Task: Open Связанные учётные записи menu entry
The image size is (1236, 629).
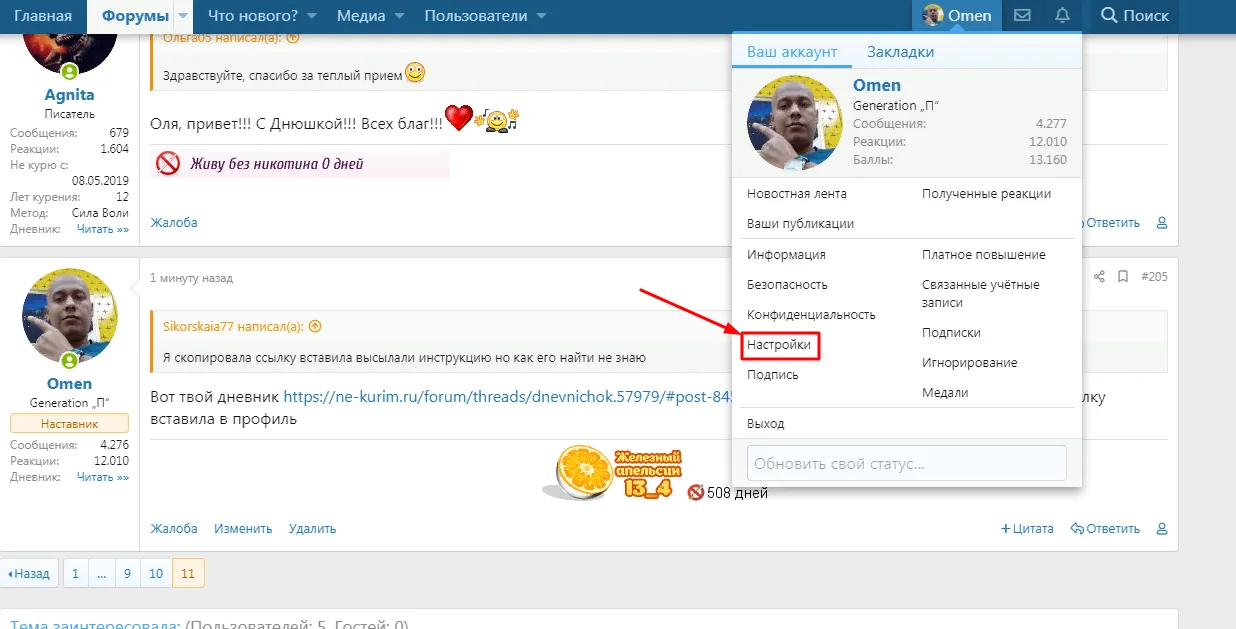Action: click(981, 294)
